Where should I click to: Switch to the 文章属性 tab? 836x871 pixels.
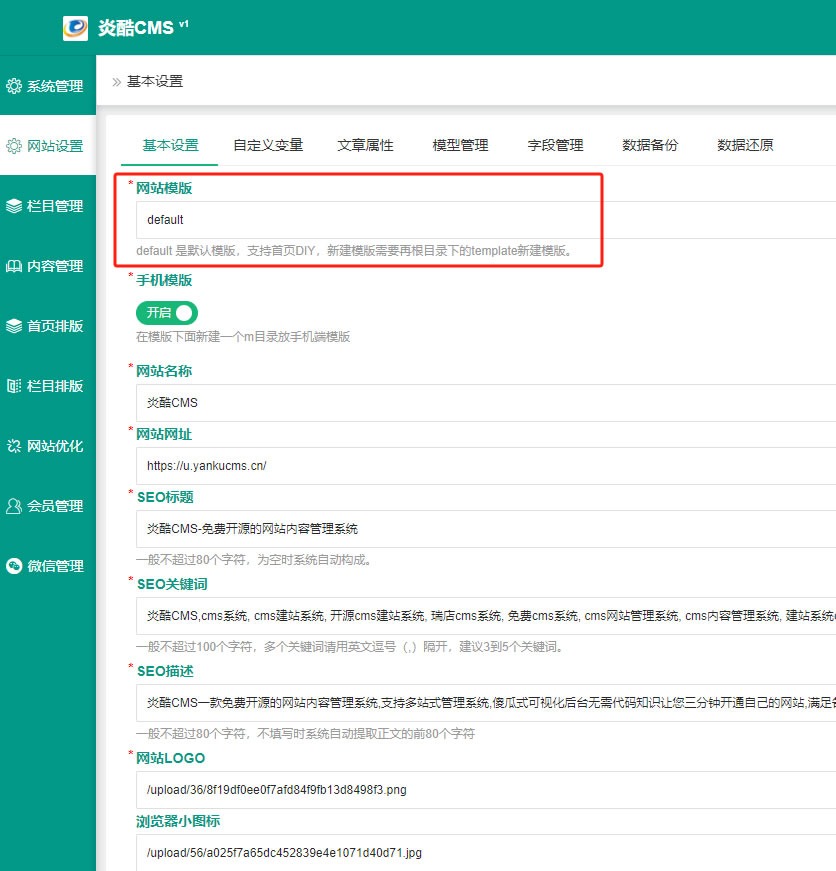(365, 146)
